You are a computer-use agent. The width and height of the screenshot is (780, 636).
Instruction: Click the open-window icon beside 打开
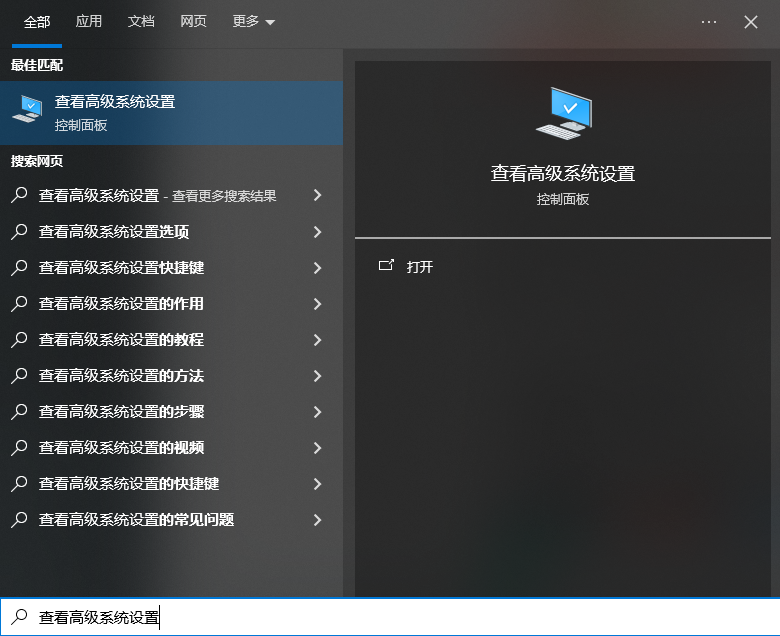pyautogui.click(x=386, y=265)
